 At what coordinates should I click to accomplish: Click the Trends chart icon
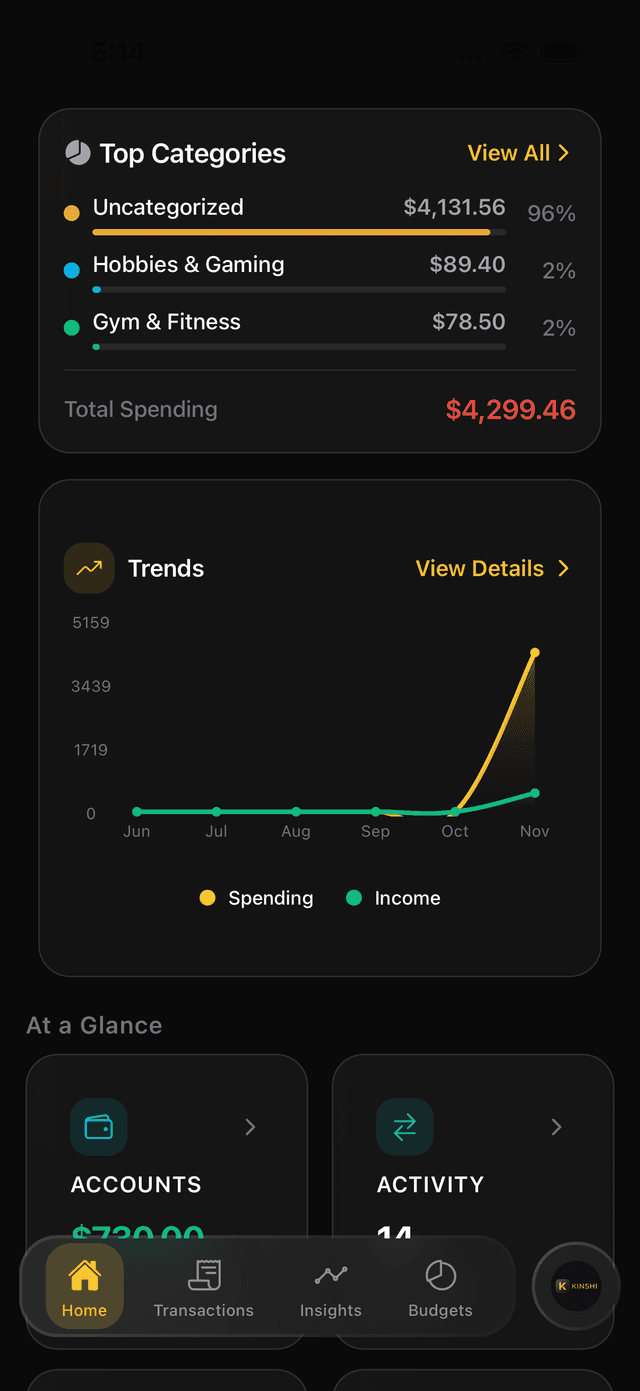tap(89, 568)
